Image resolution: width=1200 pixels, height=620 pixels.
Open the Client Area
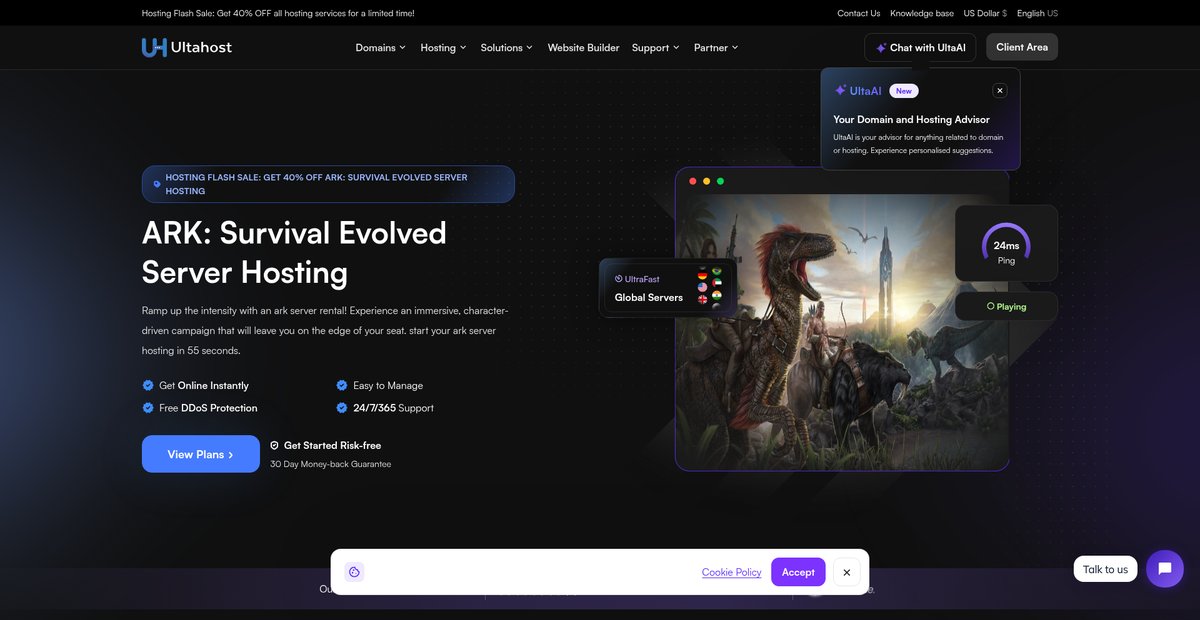tap(1022, 47)
